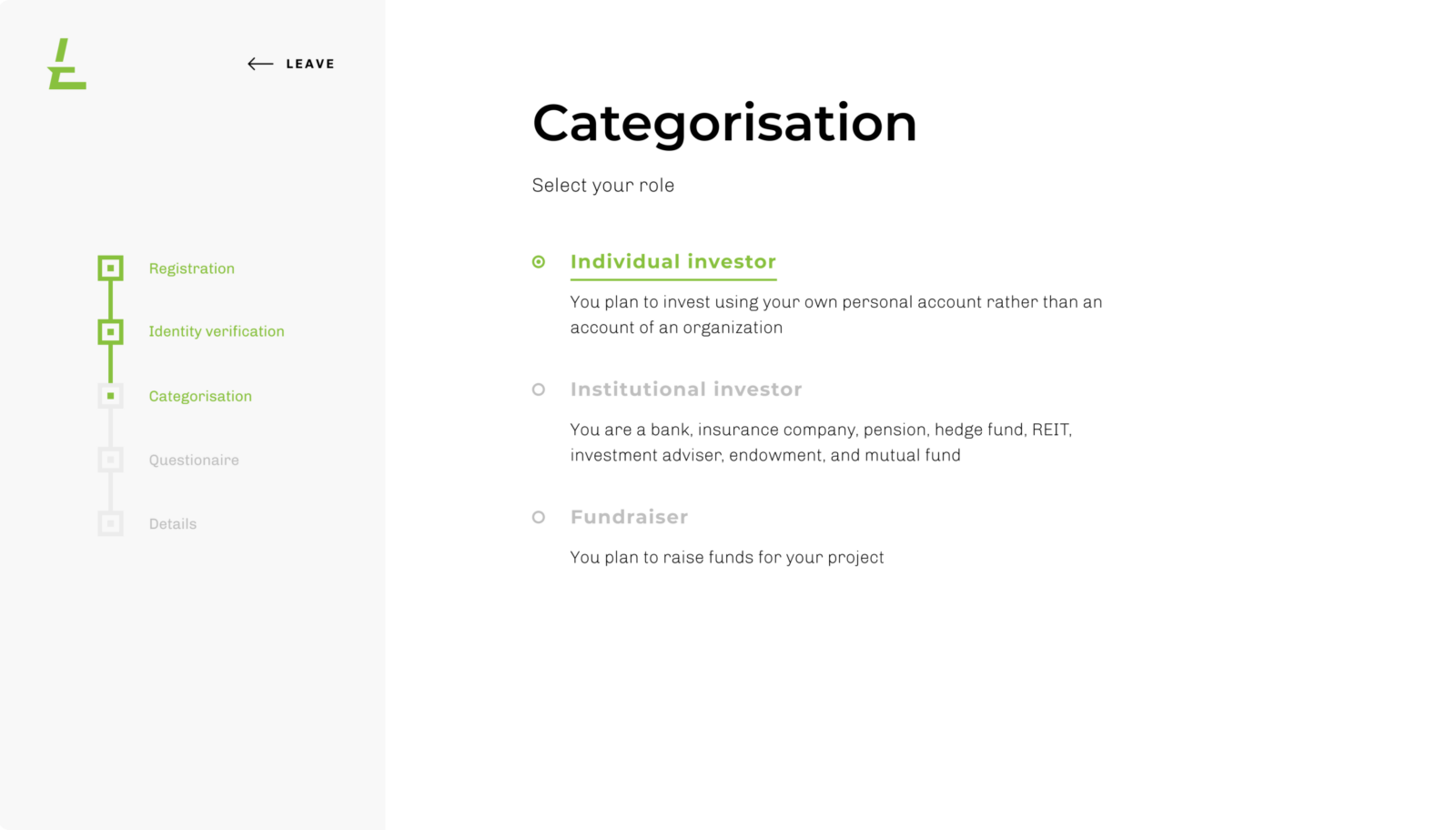
Task: Click the Details step square icon
Action: [x=110, y=524]
